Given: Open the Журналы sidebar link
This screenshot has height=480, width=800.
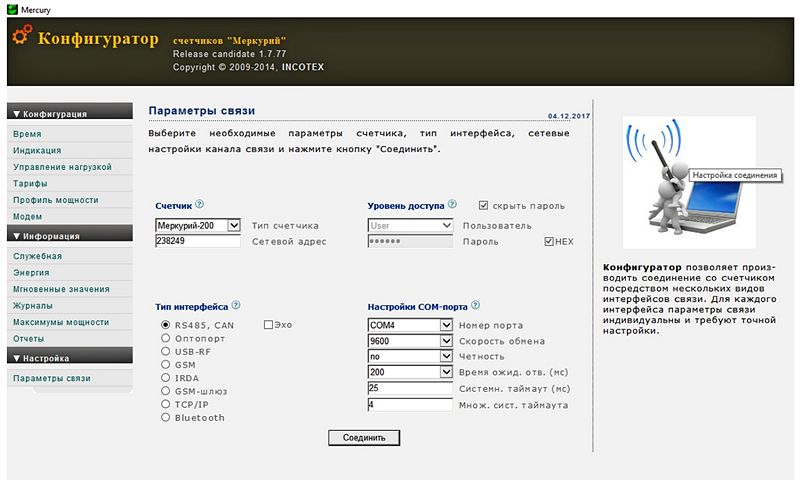Looking at the screenshot, I should pyautogui.click(x=70, y=306).
